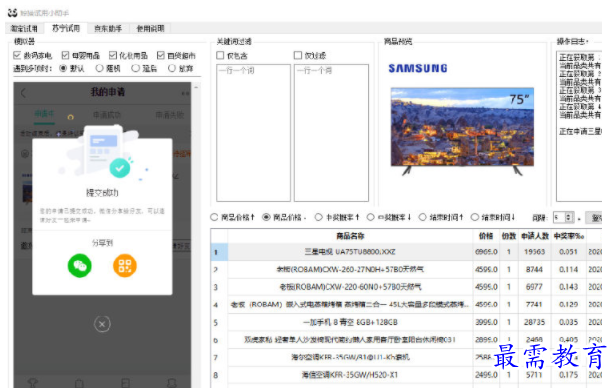Image resolution: width=615 pixels, height=388 pixels.
Task: Click the 商品名称 column header
Action: (x=350, y=236)
